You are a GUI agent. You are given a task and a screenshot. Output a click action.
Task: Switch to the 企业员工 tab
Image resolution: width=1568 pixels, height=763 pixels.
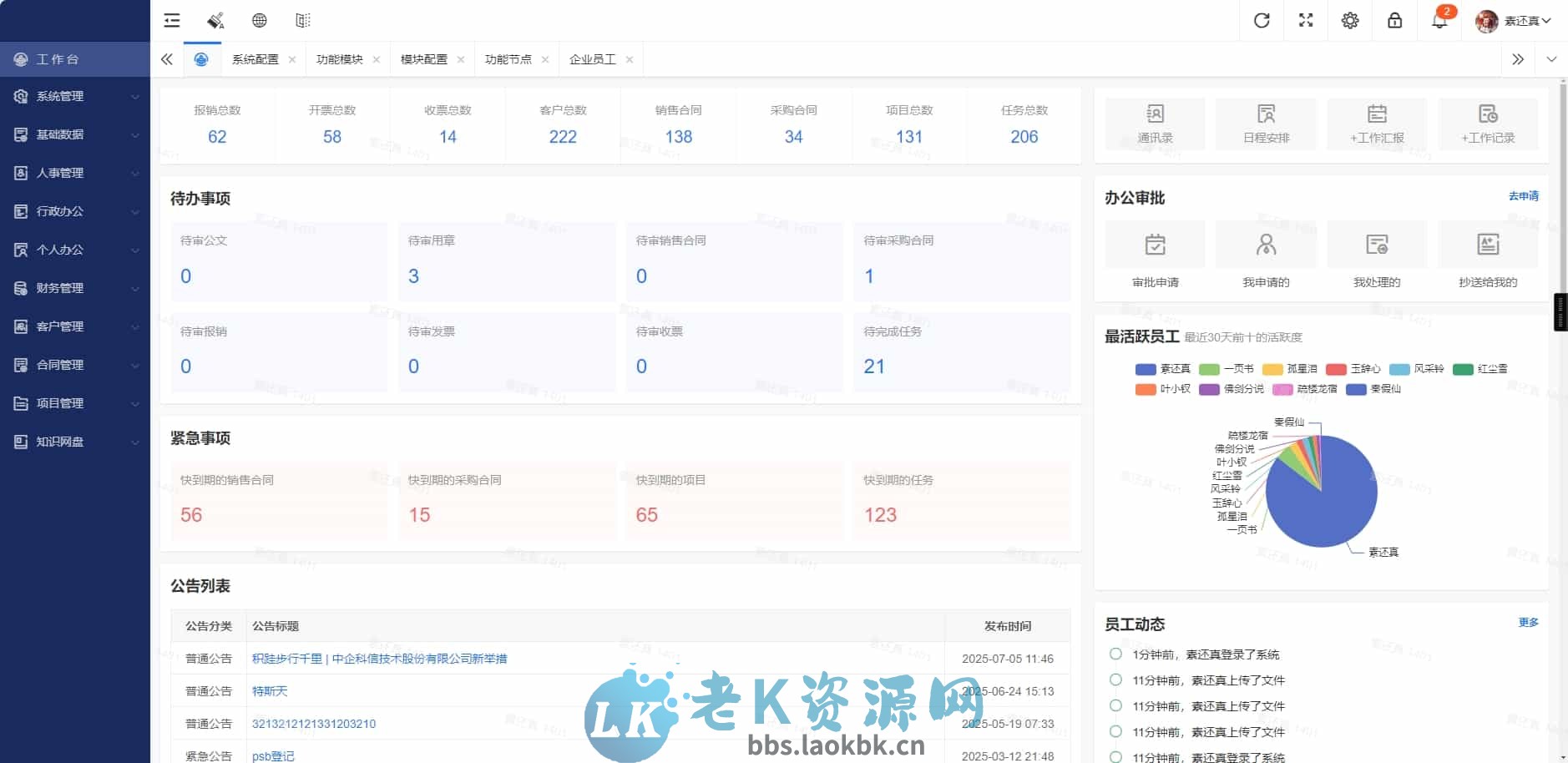(x=594, y=59)
